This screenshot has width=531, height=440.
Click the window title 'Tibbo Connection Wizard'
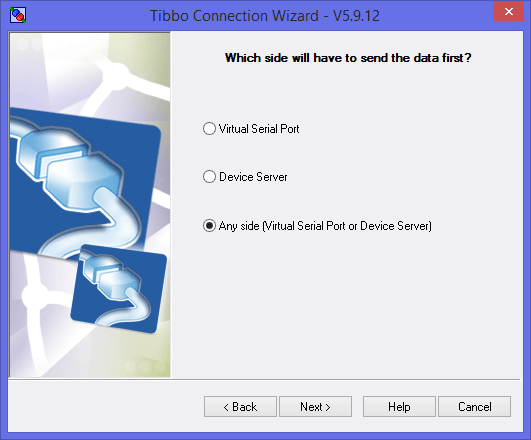[x=234, y=16]
